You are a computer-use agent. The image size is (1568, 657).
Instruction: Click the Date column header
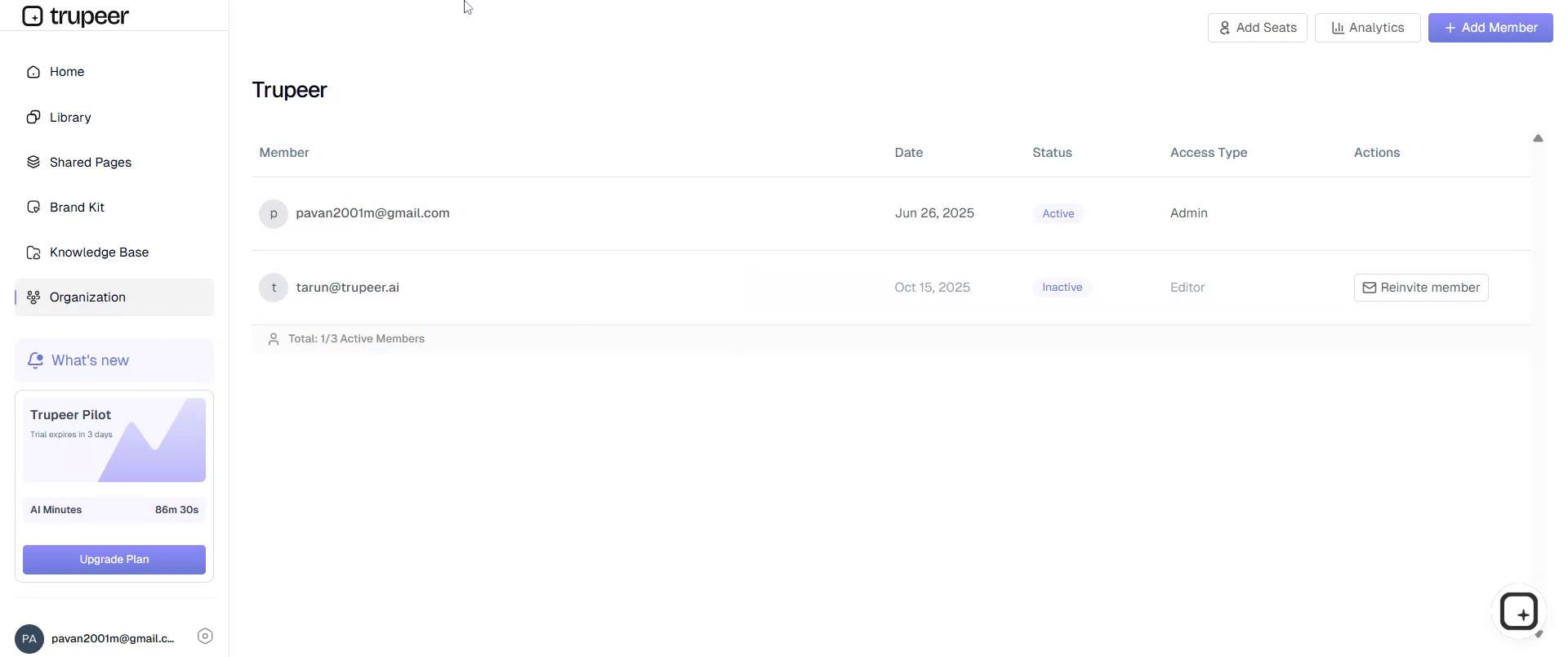point(909,153)
